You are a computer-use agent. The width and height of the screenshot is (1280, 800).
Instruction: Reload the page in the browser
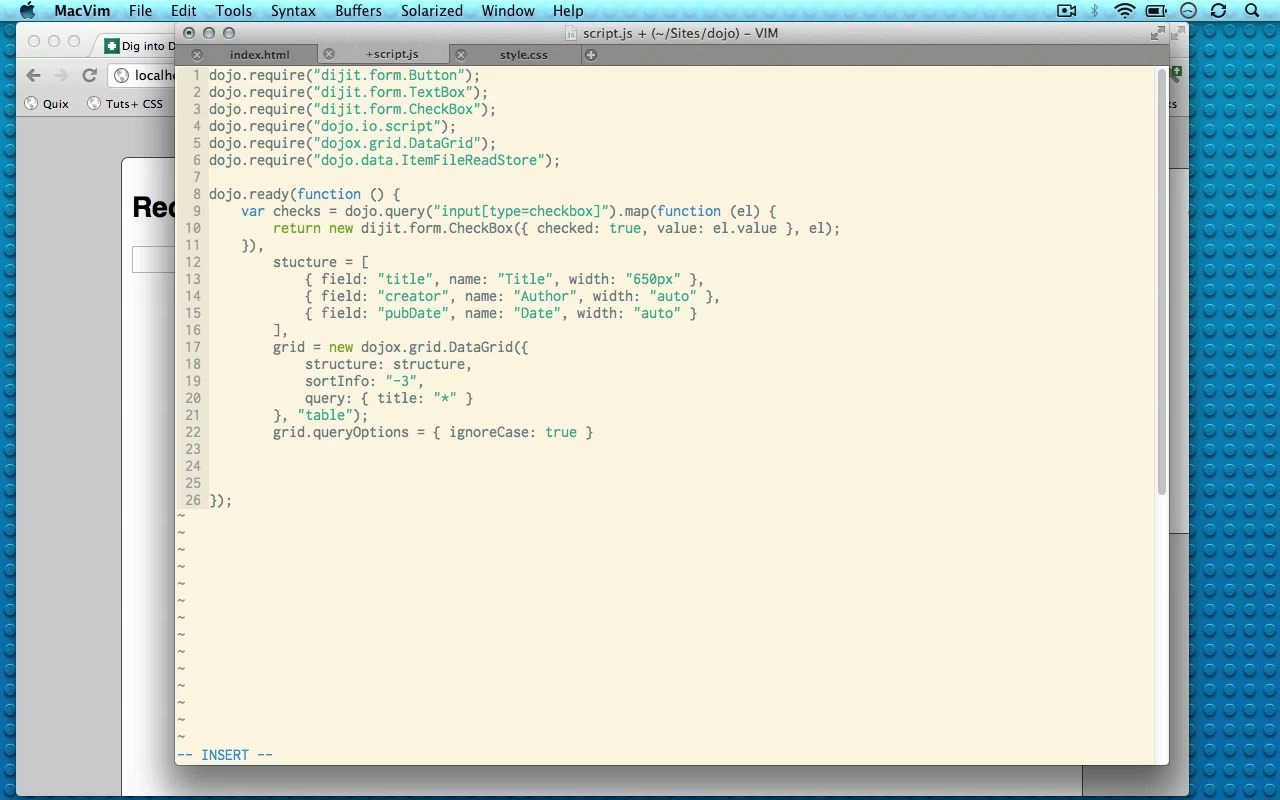click(x=89, y=75)
